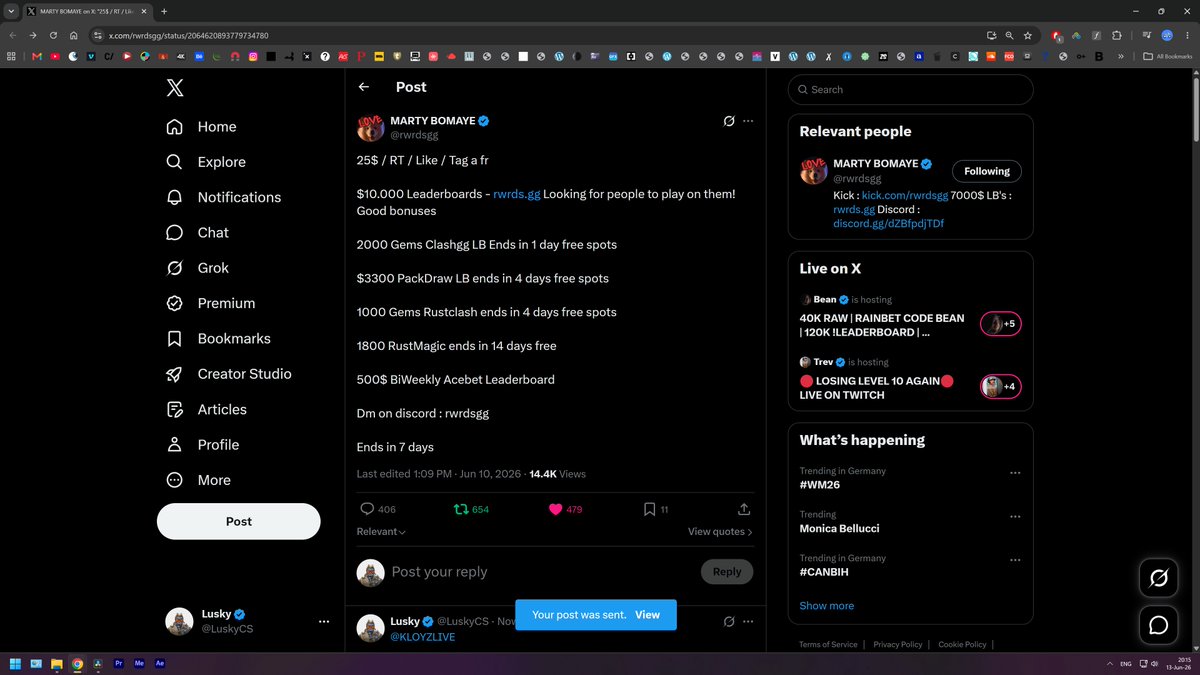1200x675 pixels.
Task: Open the three-dot menu beside #WM26
Action: pyautogui.click(x=1015, y=473)
